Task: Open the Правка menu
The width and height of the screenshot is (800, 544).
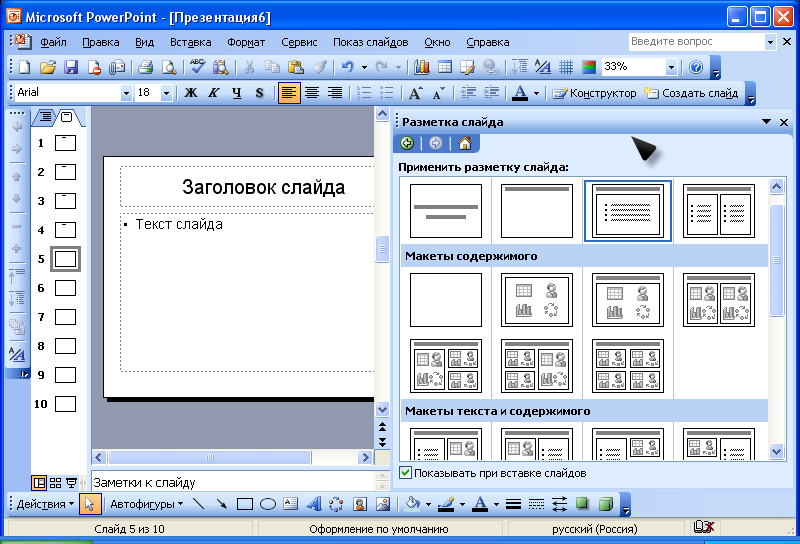Action: (x=101, y=42)
